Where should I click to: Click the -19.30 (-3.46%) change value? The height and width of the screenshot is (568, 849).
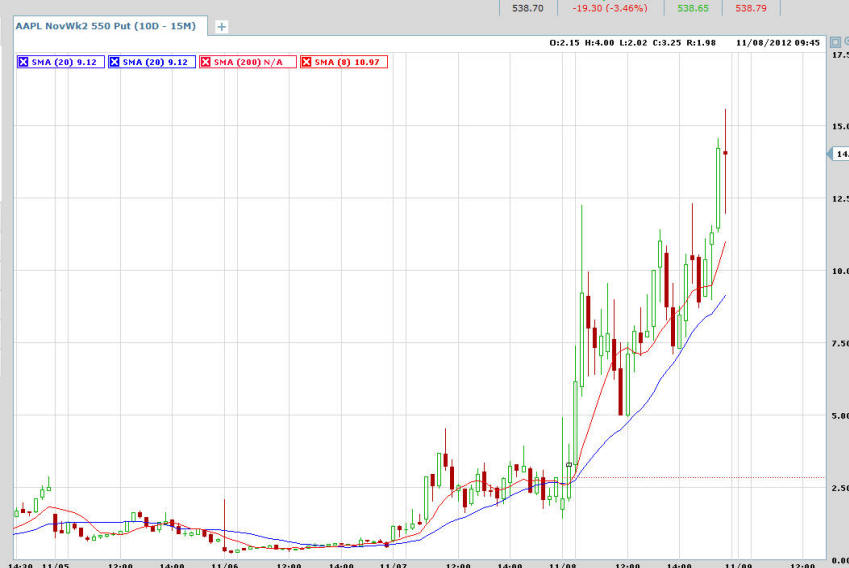click(x=610, y=7)
